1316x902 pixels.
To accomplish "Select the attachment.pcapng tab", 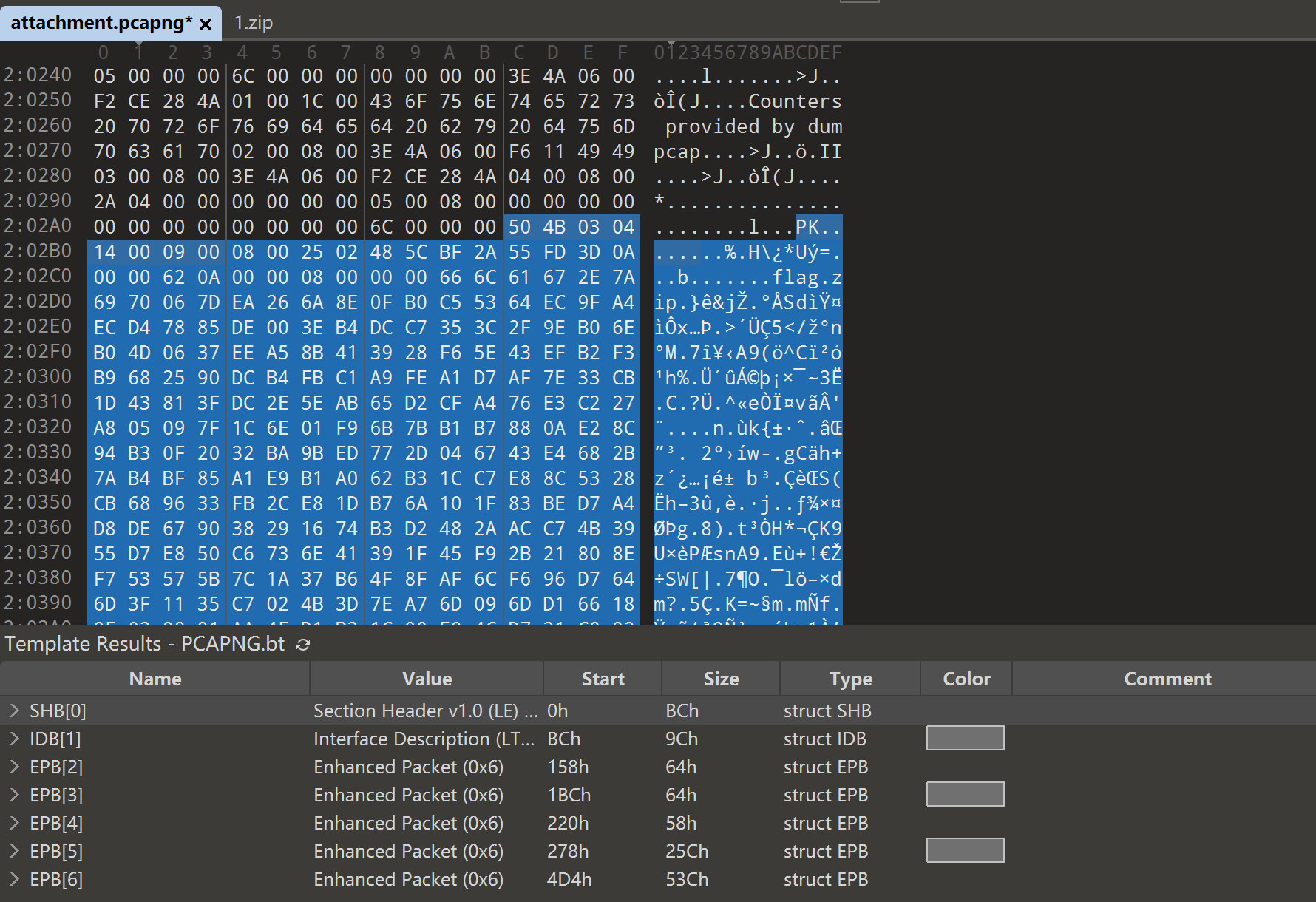I will (x=101, y=23).
